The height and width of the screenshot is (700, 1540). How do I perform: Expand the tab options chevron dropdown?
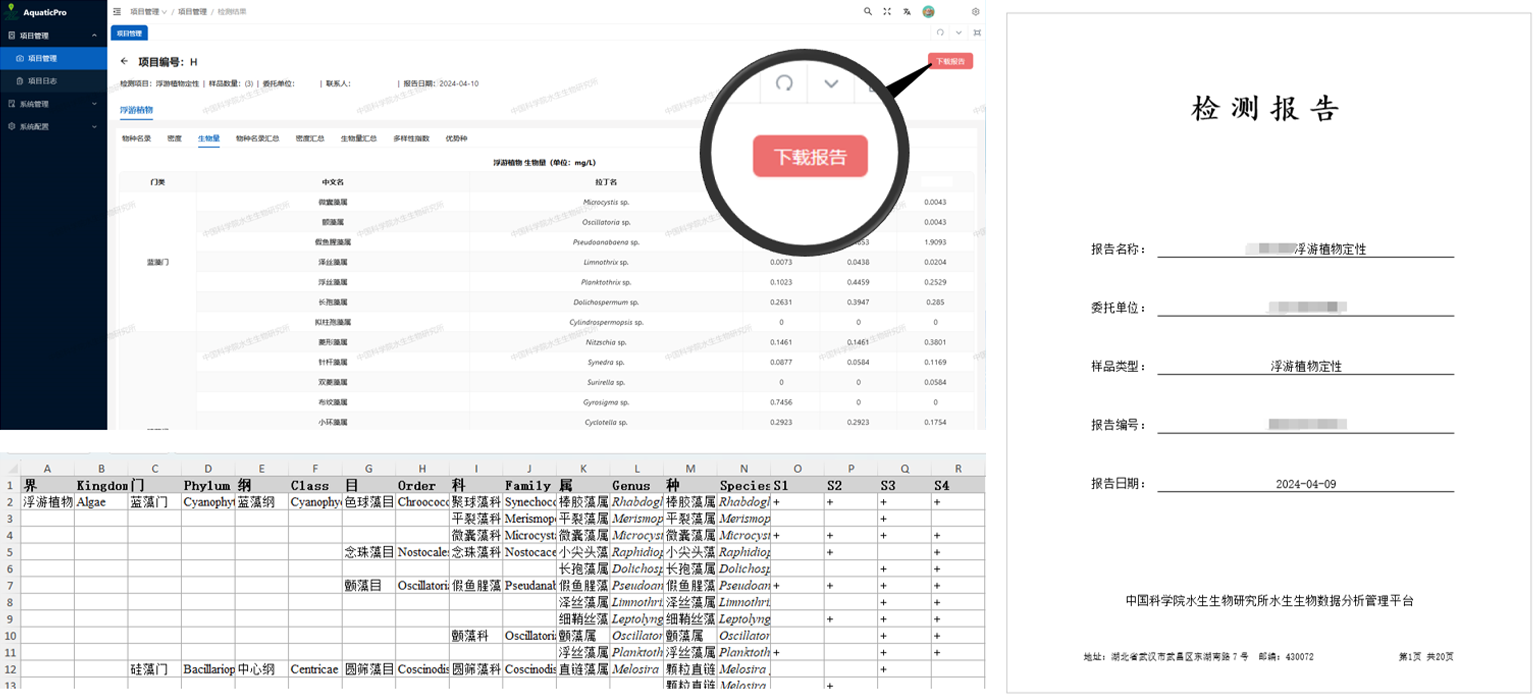click(x=958, y=32)
